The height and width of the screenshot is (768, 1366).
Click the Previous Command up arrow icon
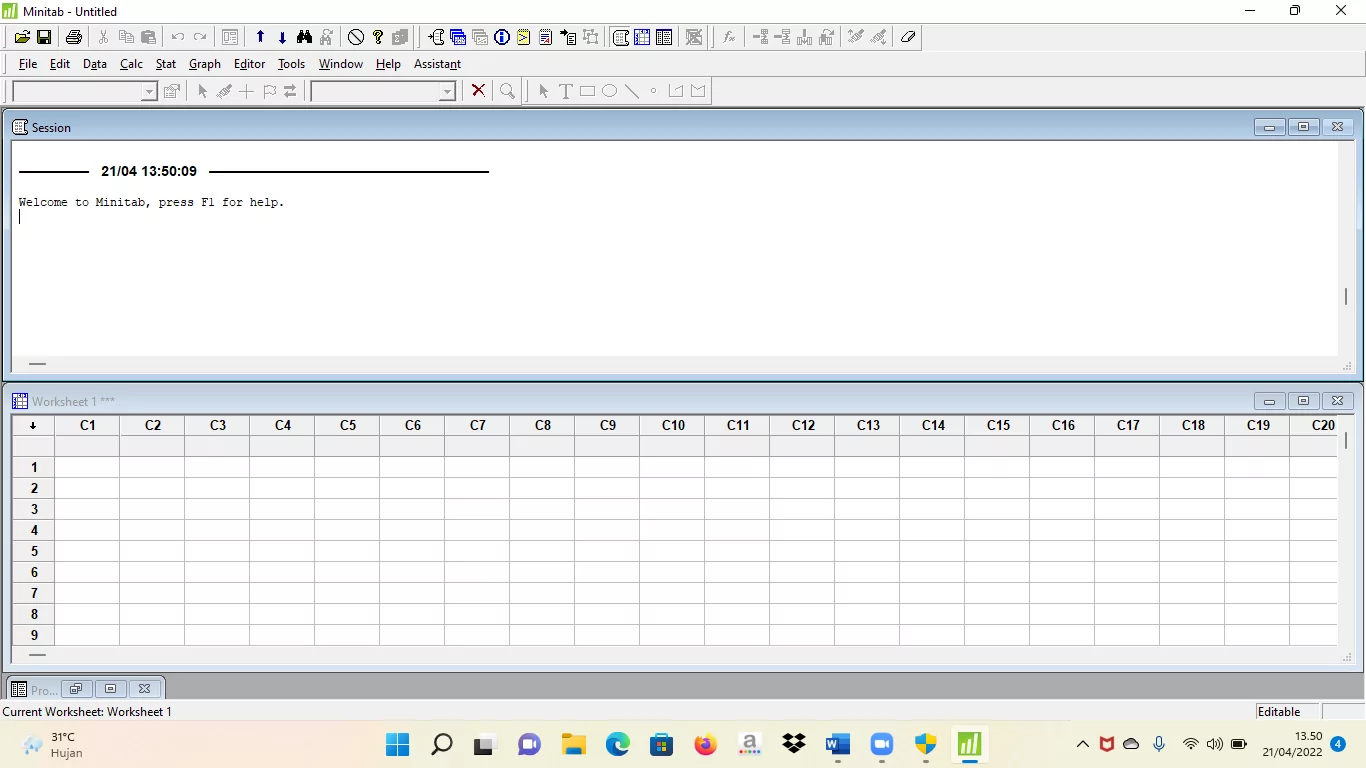tap(260, 37)
